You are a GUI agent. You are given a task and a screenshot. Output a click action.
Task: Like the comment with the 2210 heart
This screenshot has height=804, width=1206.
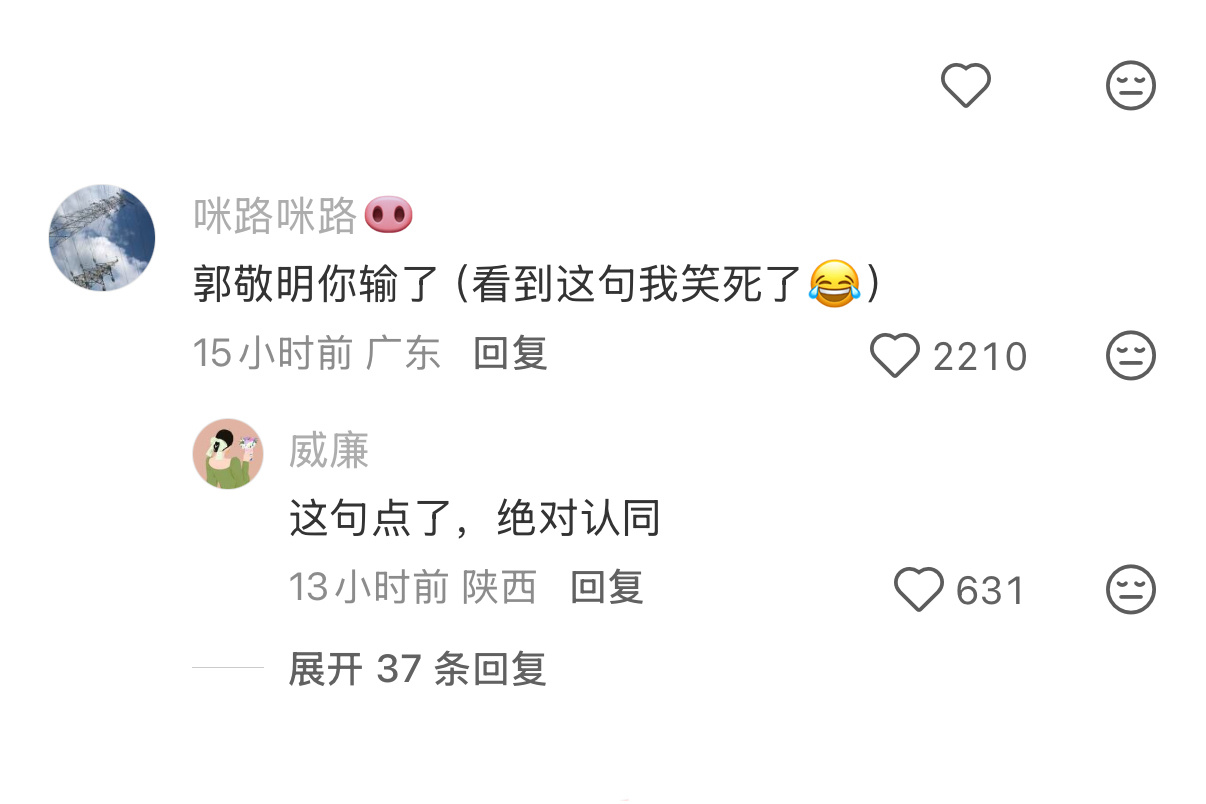tap(895, 356)
